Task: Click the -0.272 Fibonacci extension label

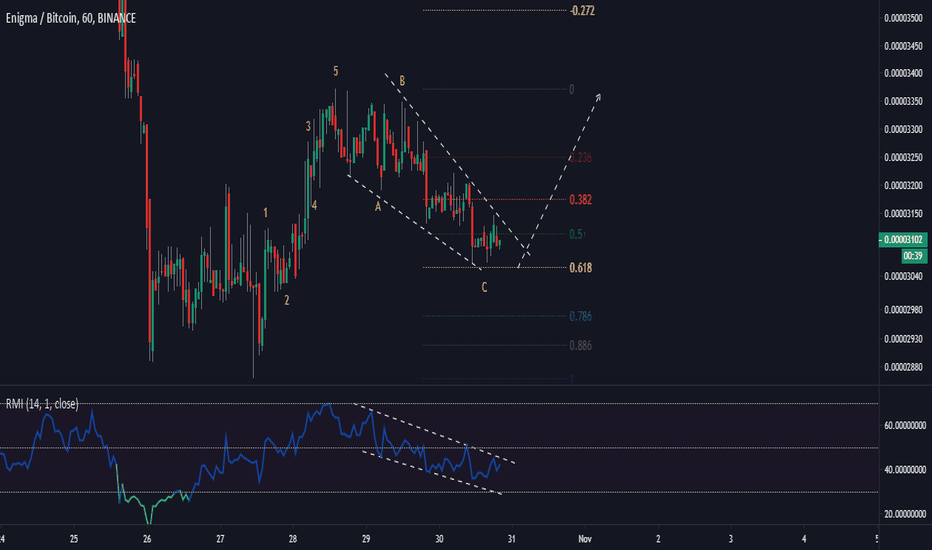Action: tap(582, 11)
